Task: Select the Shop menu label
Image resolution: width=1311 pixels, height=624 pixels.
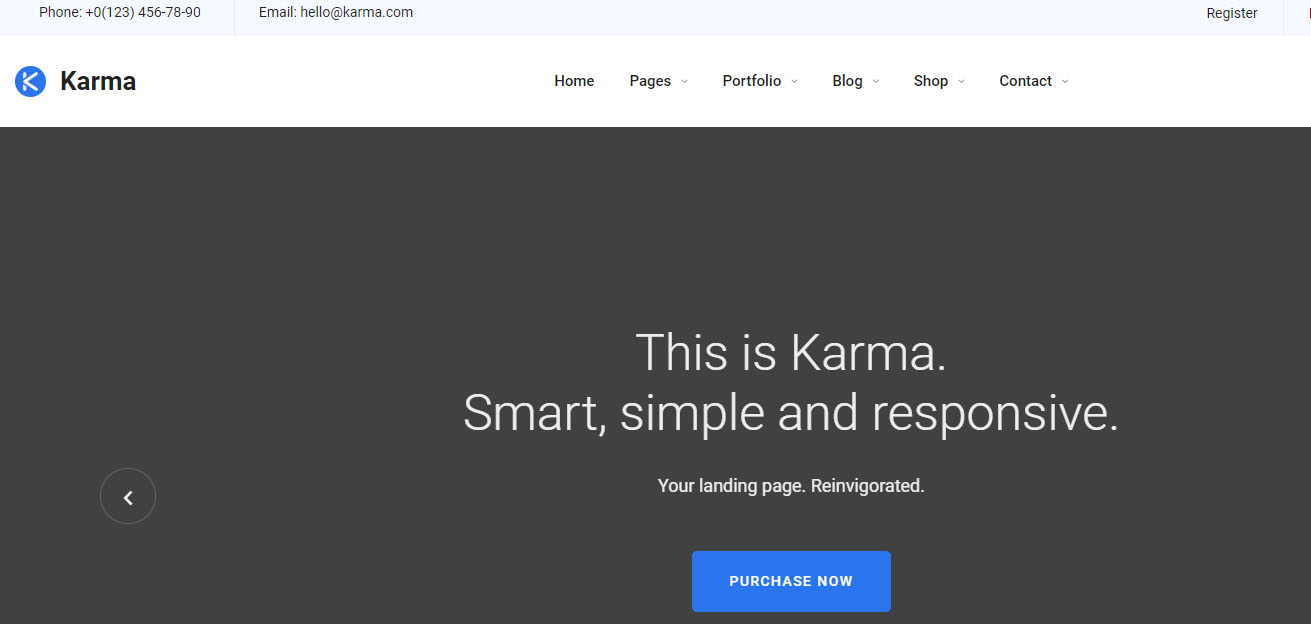Action: (x=930, y=81)
